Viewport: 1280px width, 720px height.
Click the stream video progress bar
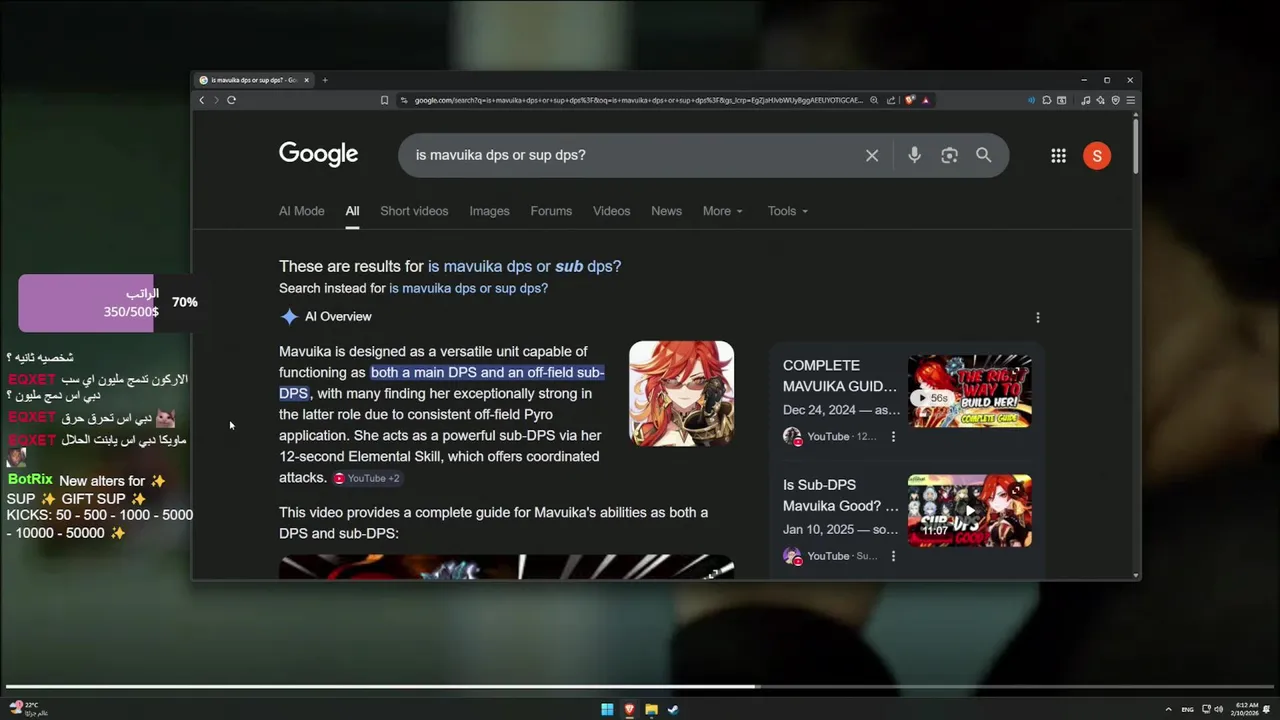pos(640,687)
